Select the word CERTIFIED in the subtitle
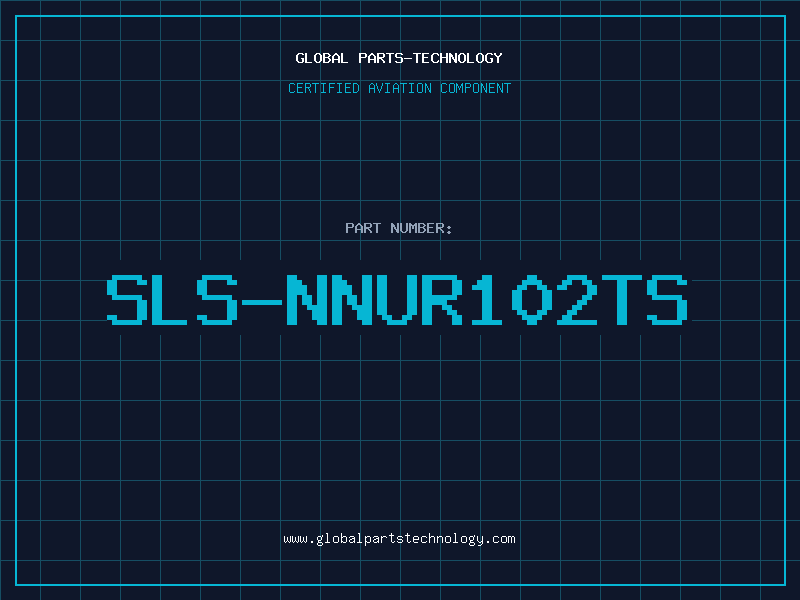This screenshot has width=800, height=600. [324, 88]
